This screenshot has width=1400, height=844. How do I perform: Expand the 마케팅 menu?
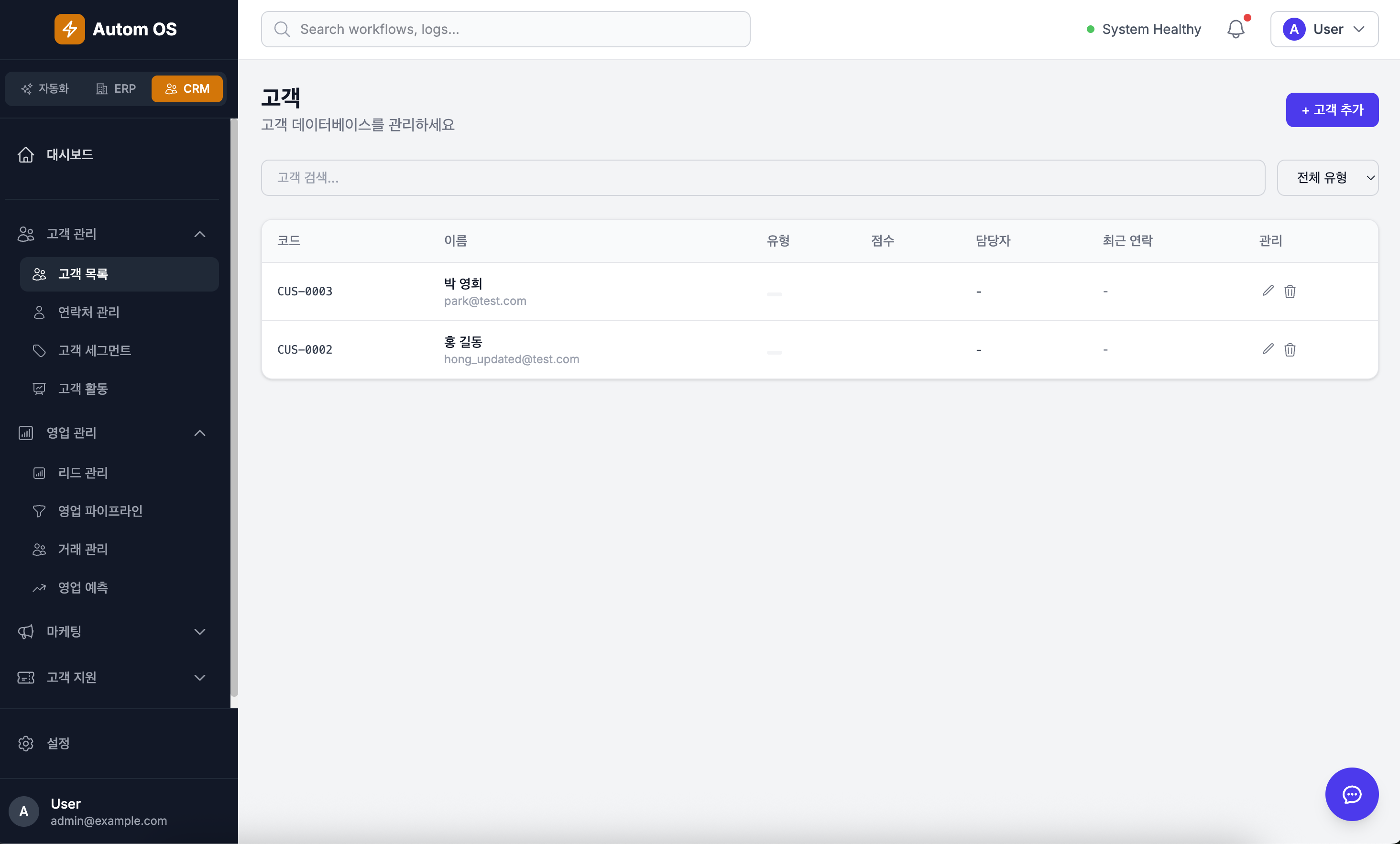(x=199, y=632)
